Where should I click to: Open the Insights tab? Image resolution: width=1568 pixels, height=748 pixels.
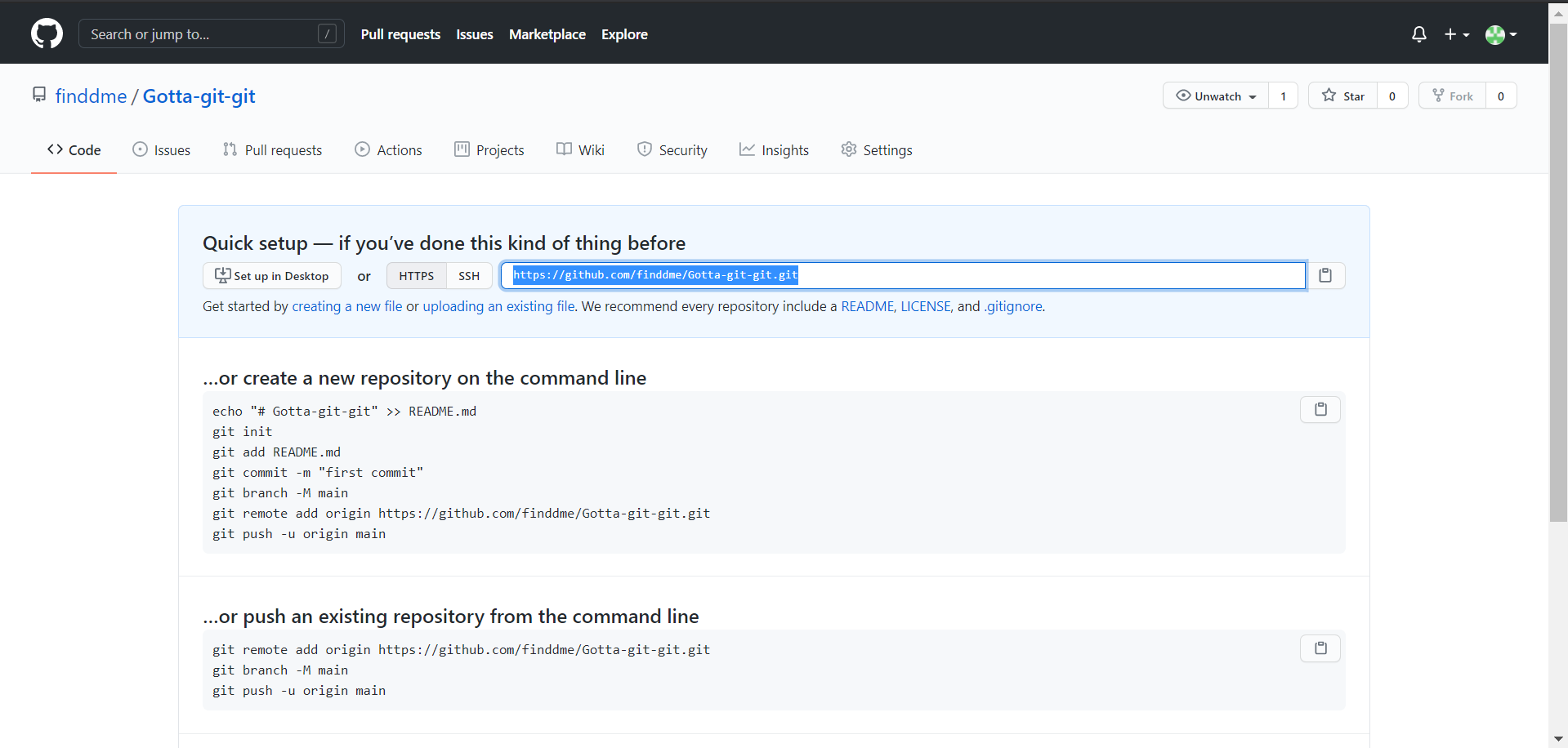(x=774, y=149)
